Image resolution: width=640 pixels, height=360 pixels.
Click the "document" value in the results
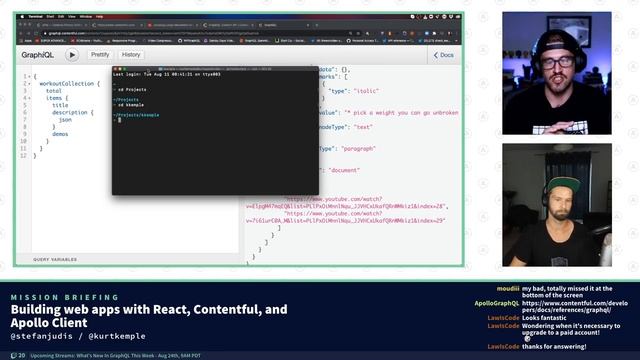click(344, 170)
